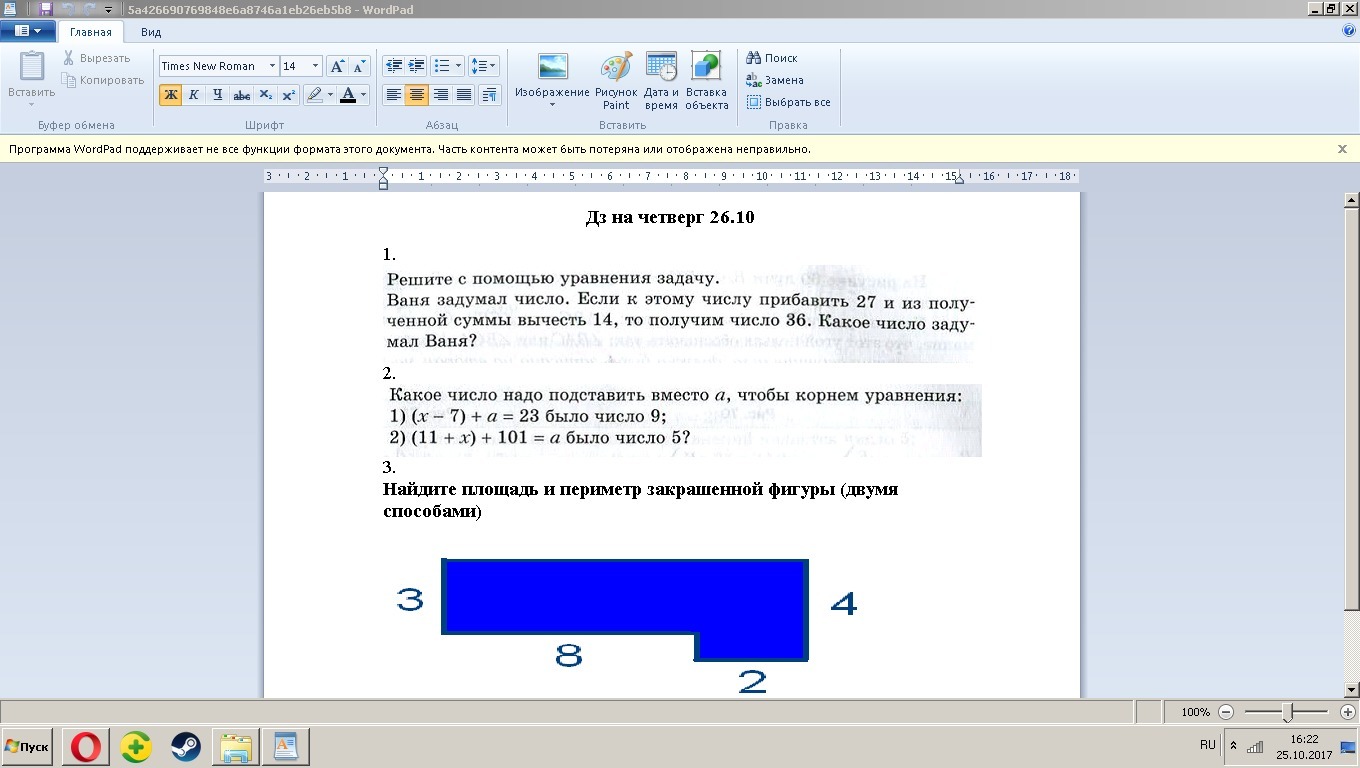Image resolution: width=1360 pixels, height=768 pixels.
Task: Click the blue shaded figure in the document
Action: pos(625,610)
